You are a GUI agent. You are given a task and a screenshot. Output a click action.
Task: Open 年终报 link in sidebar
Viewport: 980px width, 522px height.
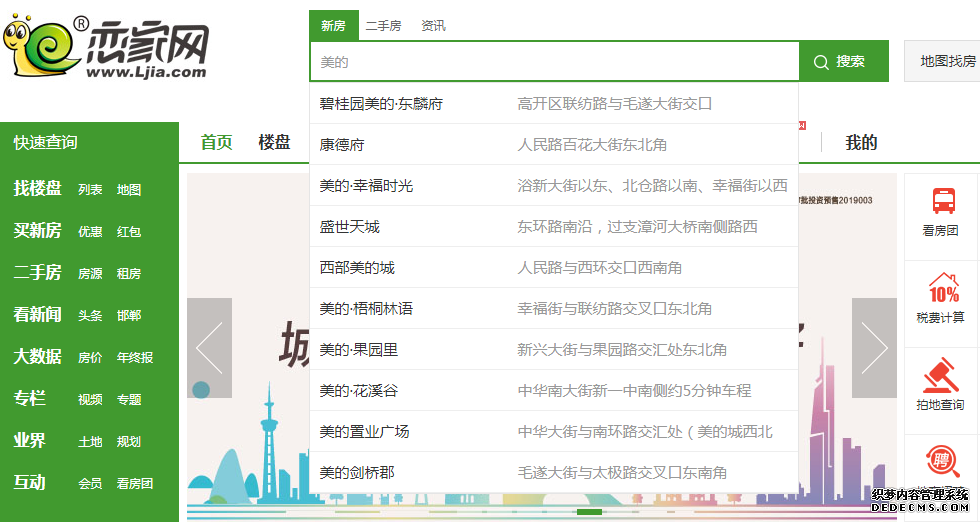tap(135, 357)
